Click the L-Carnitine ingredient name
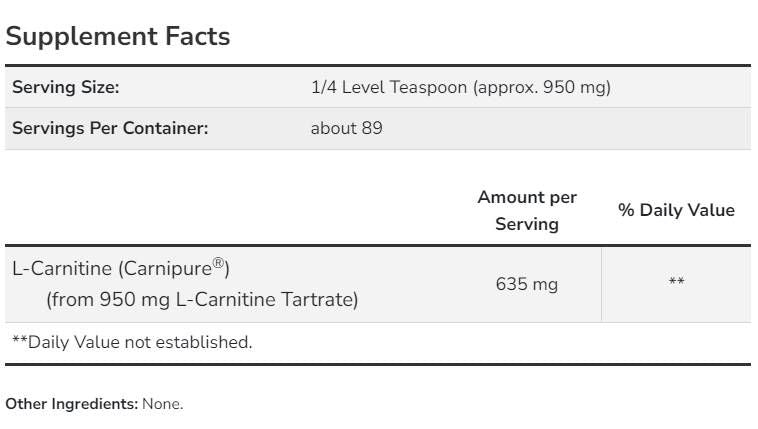This screenshot has width=758, height=429. click(x=62, y=269)
